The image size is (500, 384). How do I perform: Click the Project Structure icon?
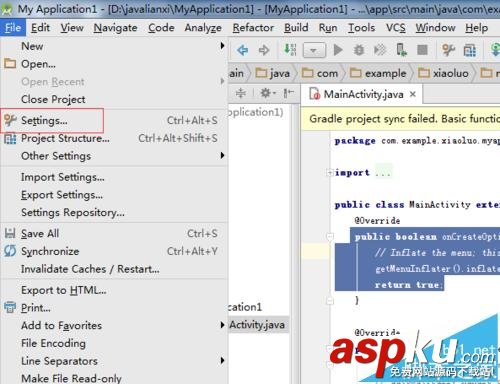pyautogui.click(x=10, y=138)
